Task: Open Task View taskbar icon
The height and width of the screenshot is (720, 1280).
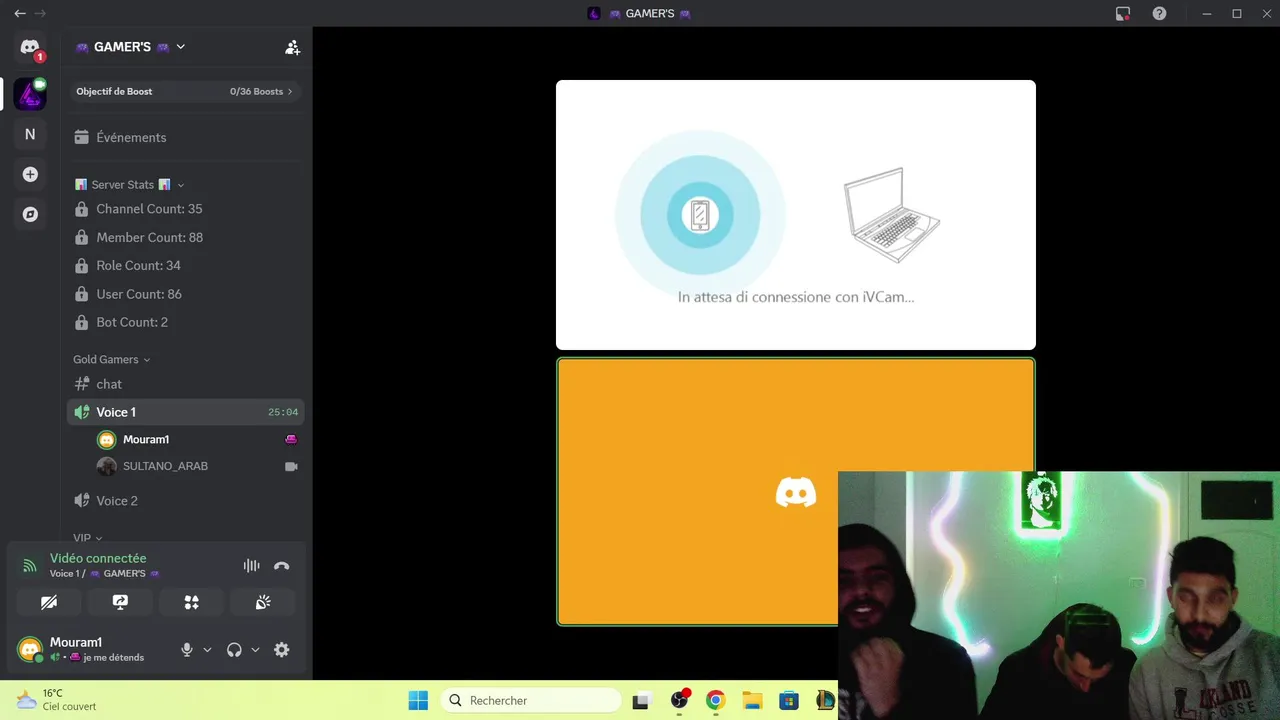Action: 641,700
